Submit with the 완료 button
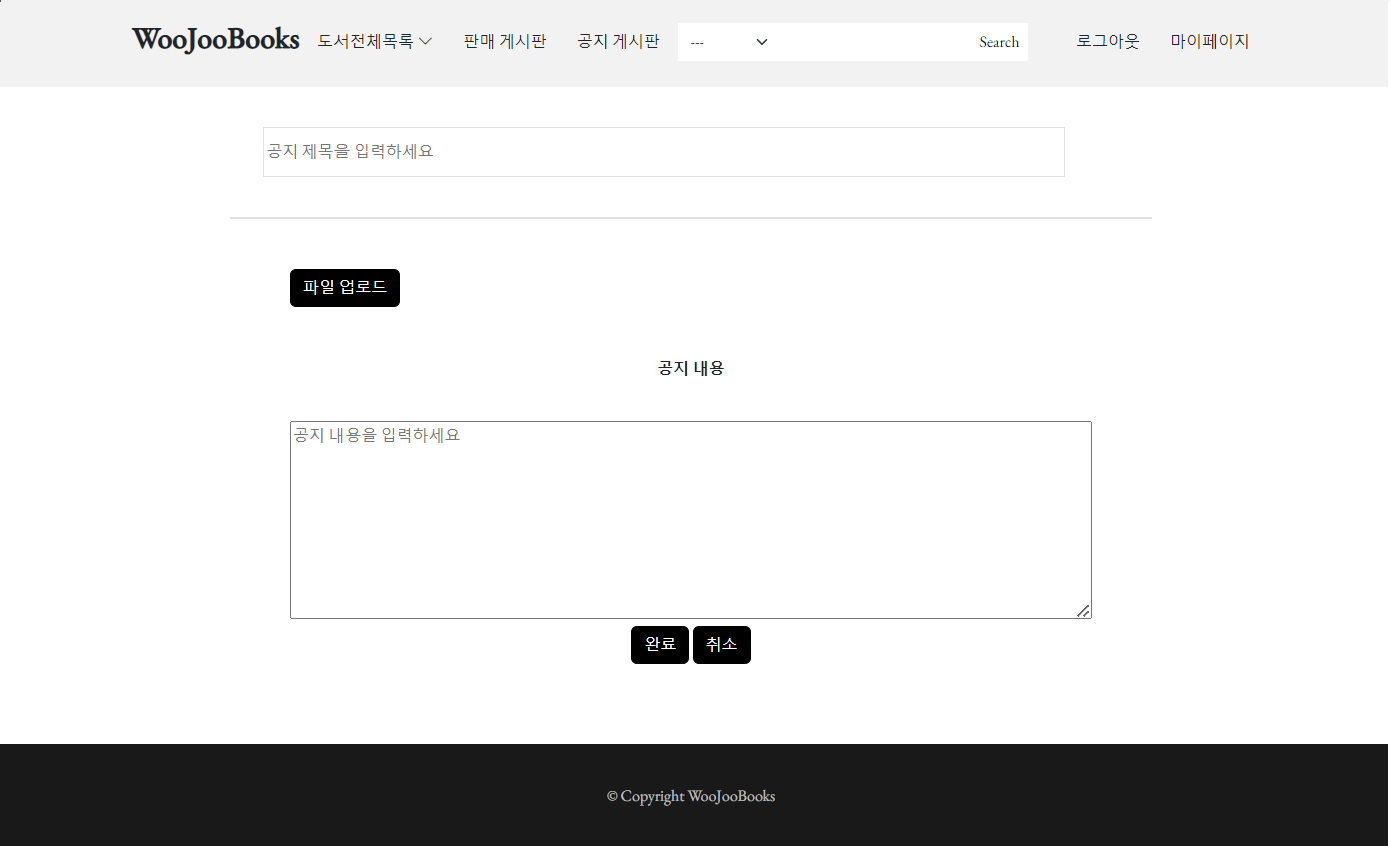Image resolution: width=1390 pixels, height=846 pixels. (660, 645)
